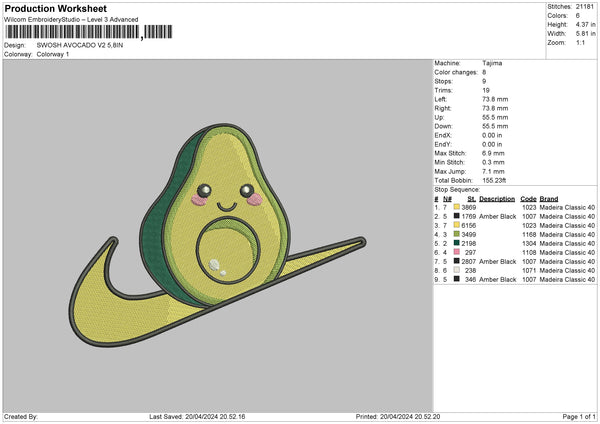Click the Trims value '19'
This screenshot has height=424, width=600.
(x=486, y=90)
